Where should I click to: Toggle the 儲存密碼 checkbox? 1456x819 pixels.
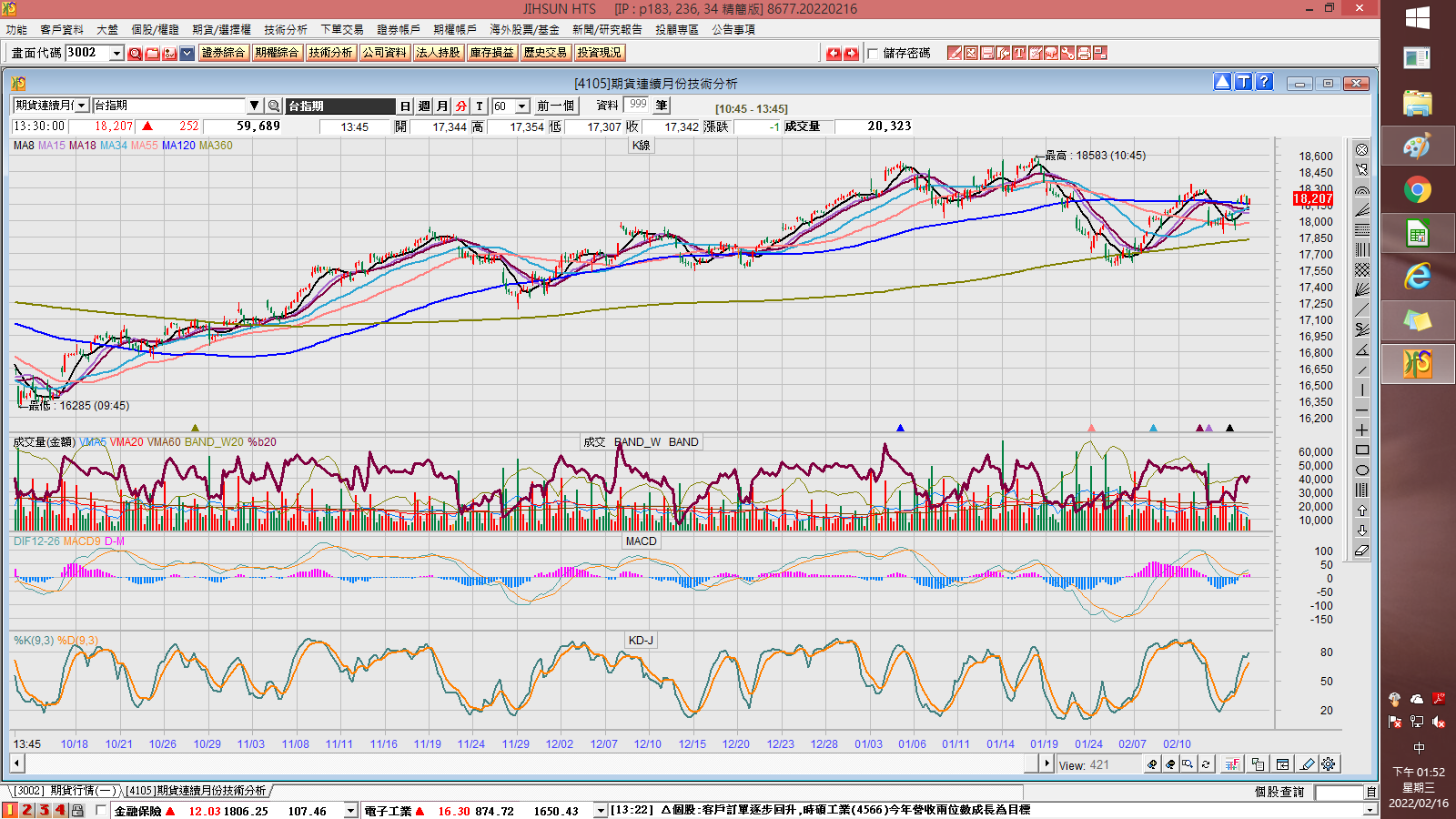[873, 54]
